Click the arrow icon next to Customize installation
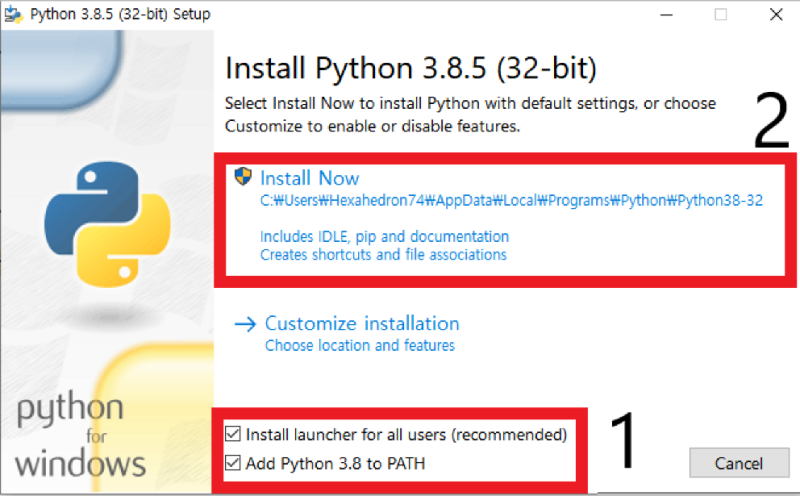Viewport: 800px width, 496px height. click(245, 324)
